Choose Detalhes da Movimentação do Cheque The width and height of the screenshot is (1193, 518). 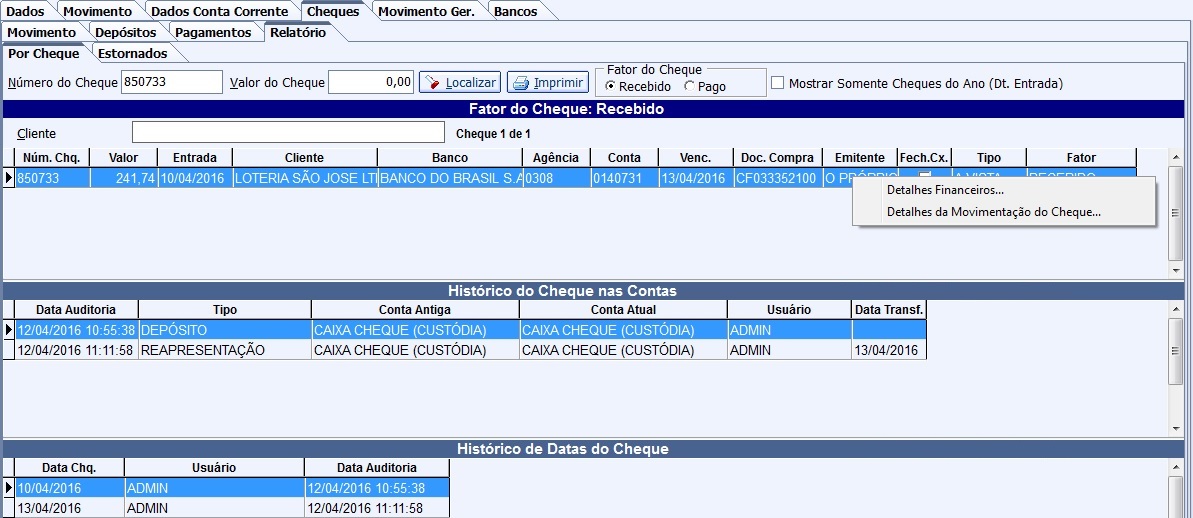(994, 212)
